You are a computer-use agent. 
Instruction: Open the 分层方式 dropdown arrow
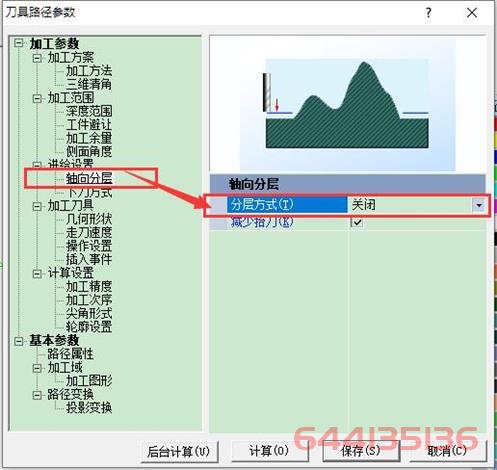click(x=479, y=205)
